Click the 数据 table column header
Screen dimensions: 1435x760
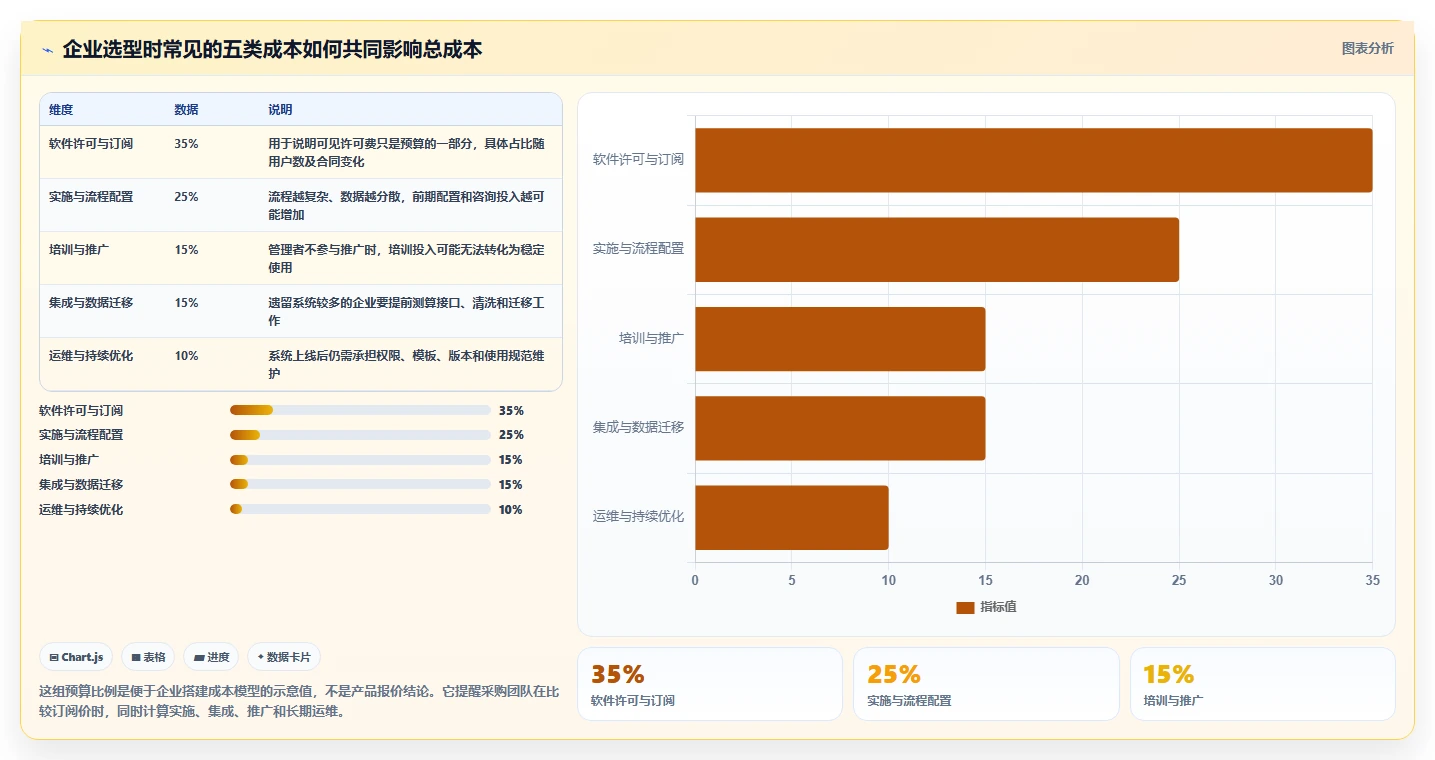tap(186, 110)
